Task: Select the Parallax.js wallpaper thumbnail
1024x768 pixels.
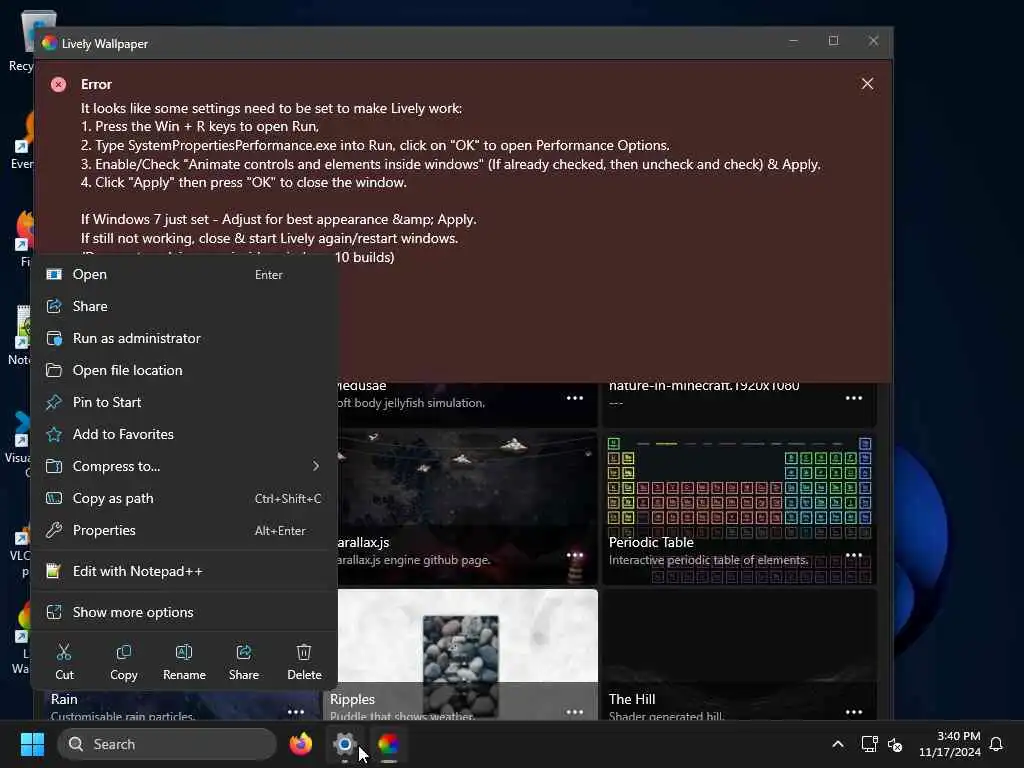Action: pos(468,507)
